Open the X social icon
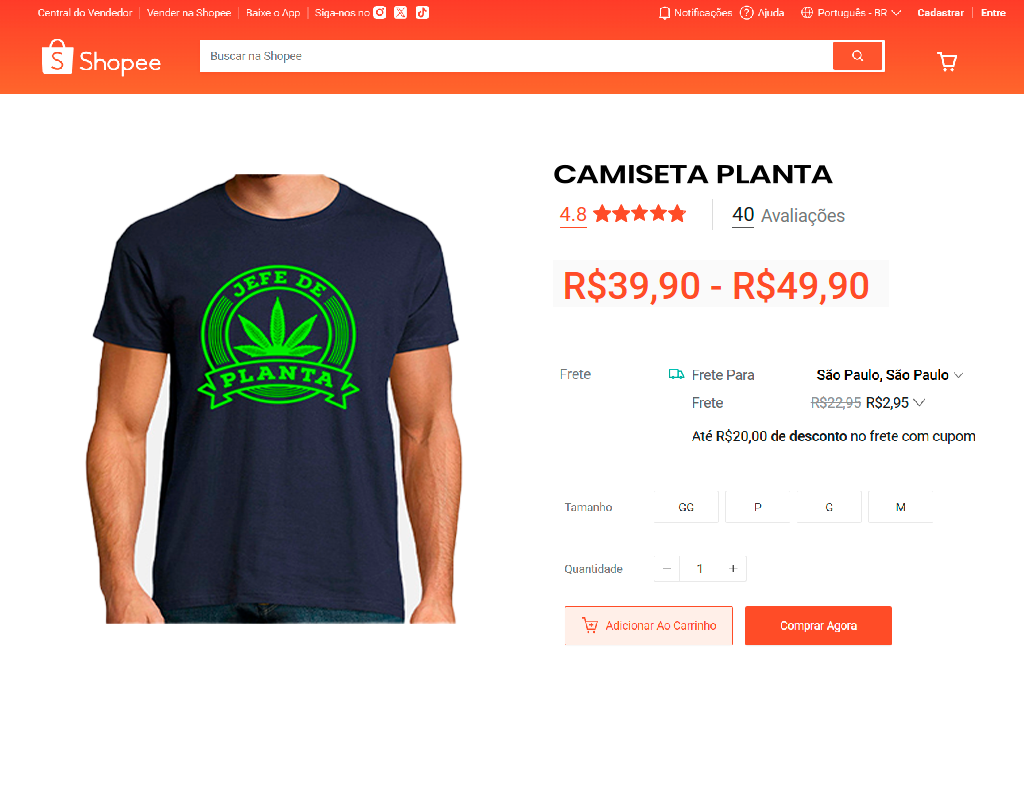The width and height of the screenshot is (1024, 810). tap(400, 12)
